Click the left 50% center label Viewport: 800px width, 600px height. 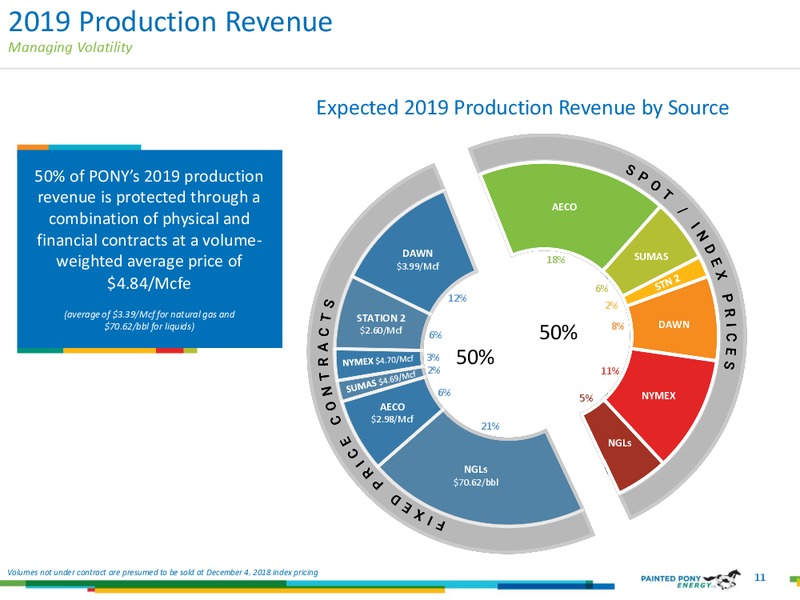(474, 357)
